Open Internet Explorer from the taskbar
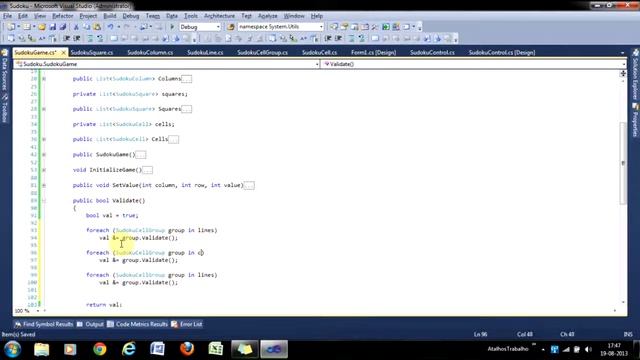640x360 pixels. [x=129, y=349]
